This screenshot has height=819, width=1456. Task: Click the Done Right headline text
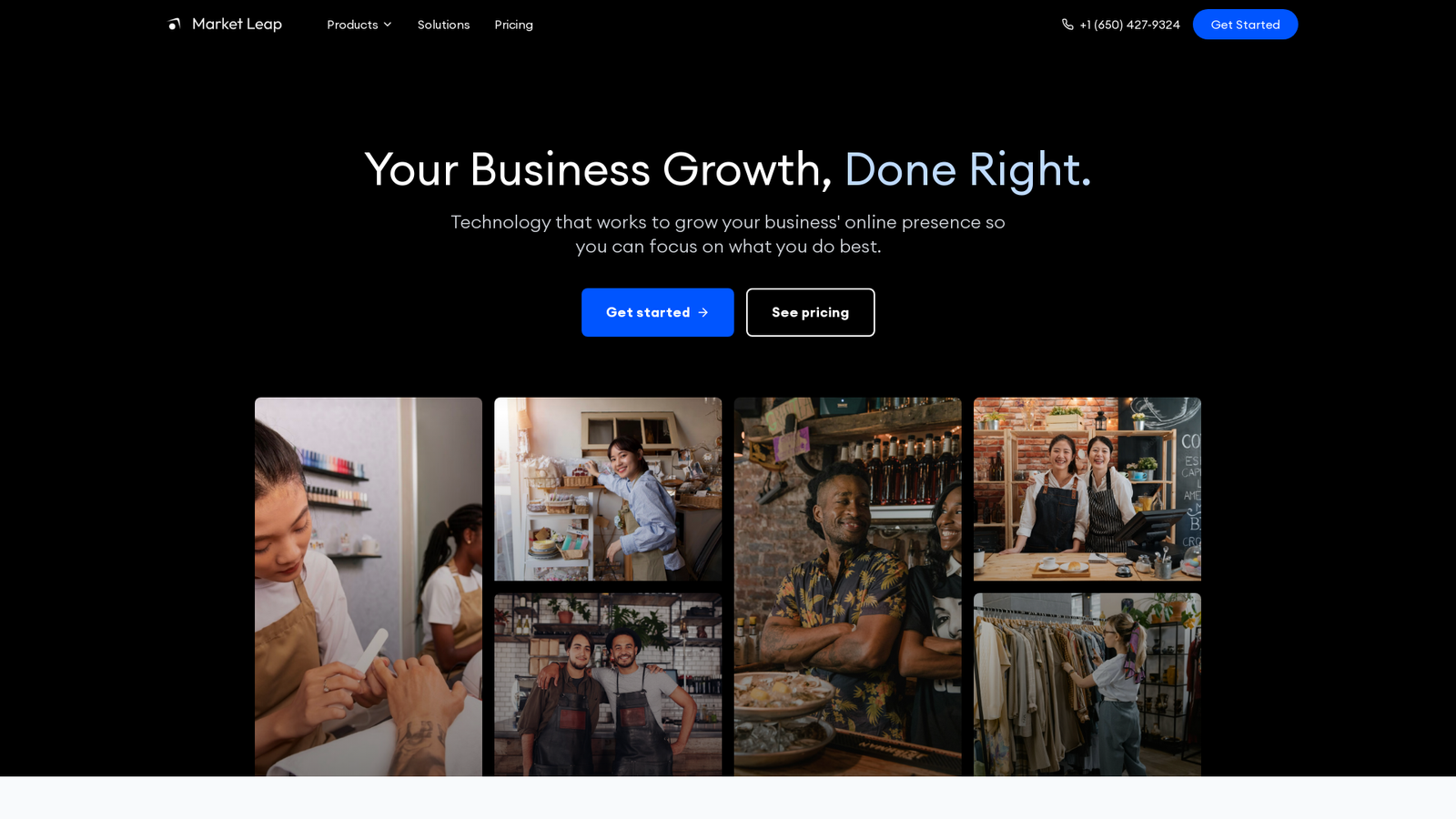pos(967,169)
